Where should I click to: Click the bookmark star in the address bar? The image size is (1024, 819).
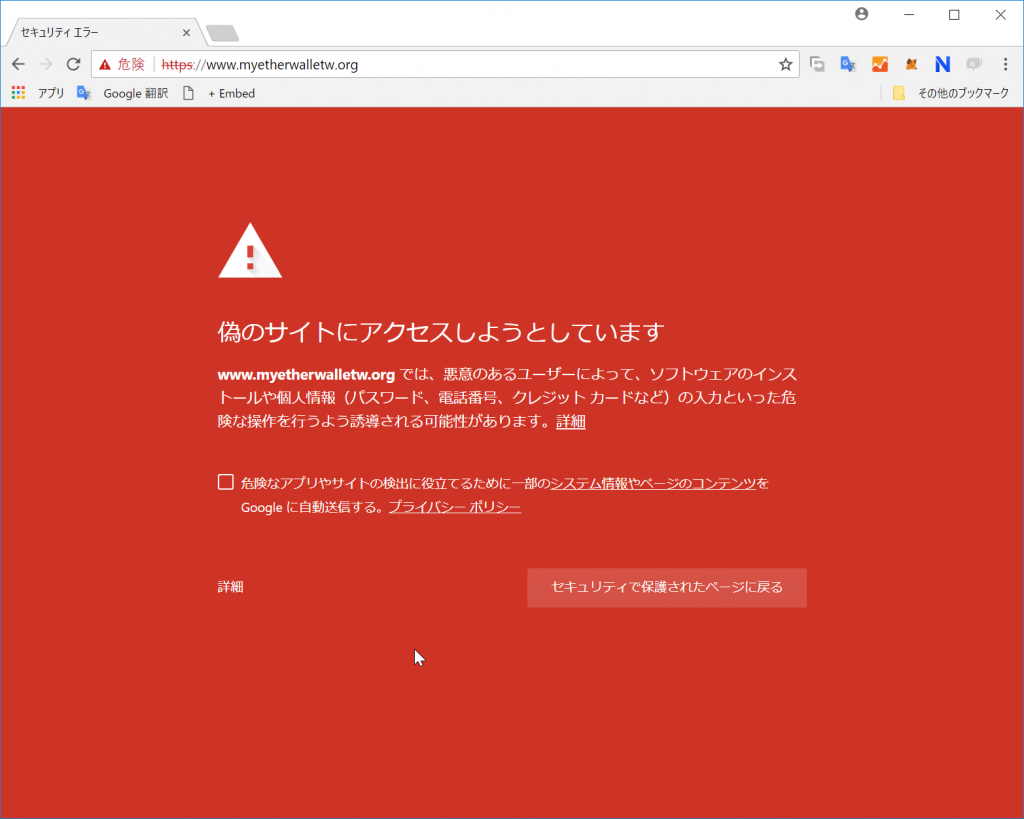pyautogui.click(x=786, y=63)
